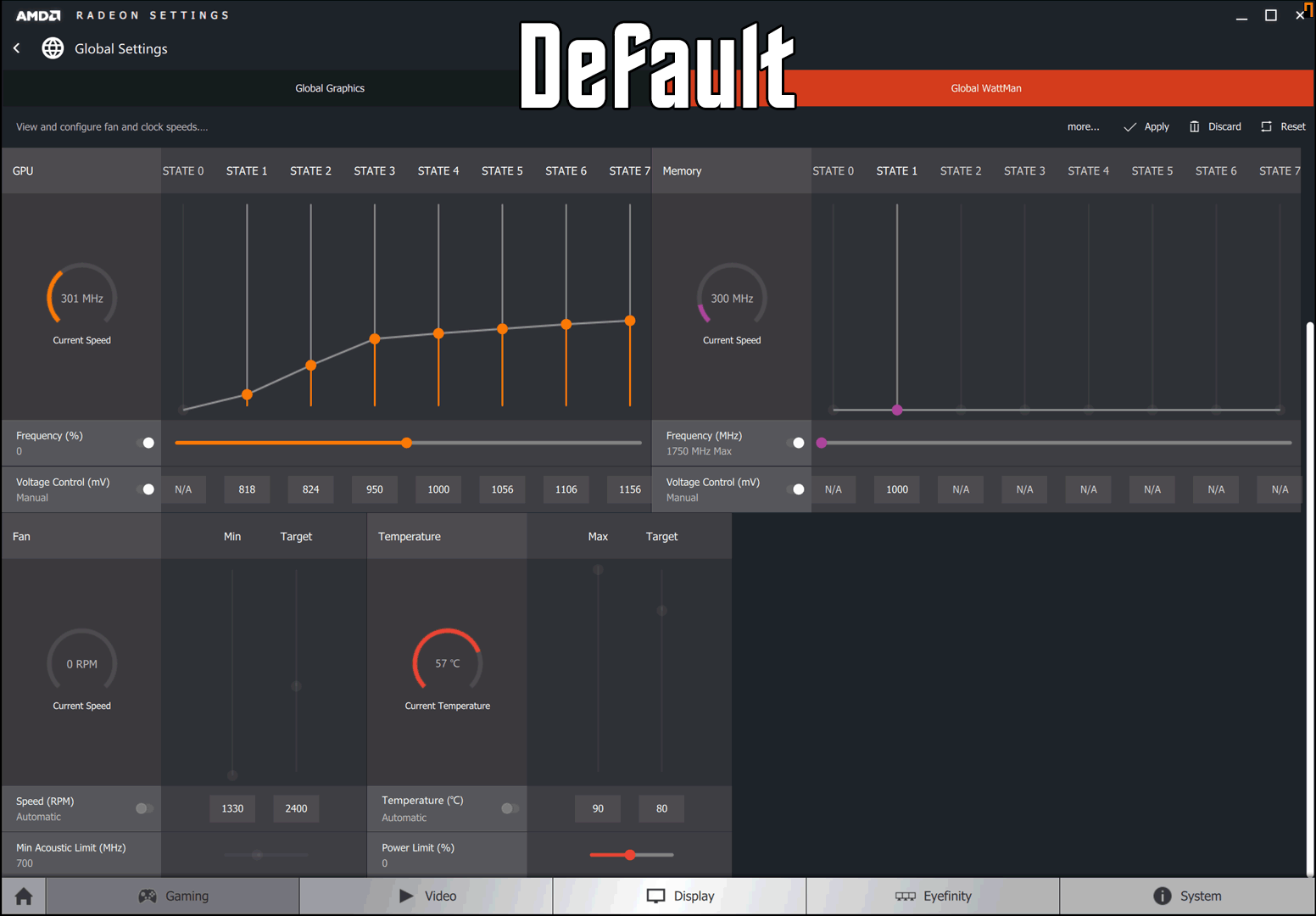Click Temperature Target field 80
Image resolution: width=1316 pixels, height=916 pixels.
pos(661,808)
